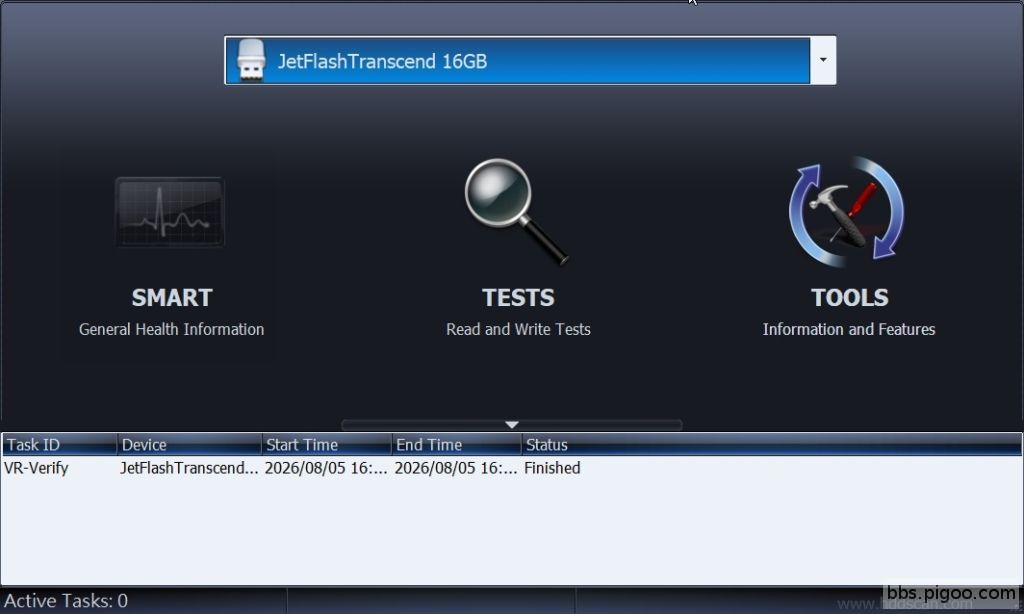Screen dimensions: 1024x614
Task: Sort tasks by Device column header
Action: 189,445
